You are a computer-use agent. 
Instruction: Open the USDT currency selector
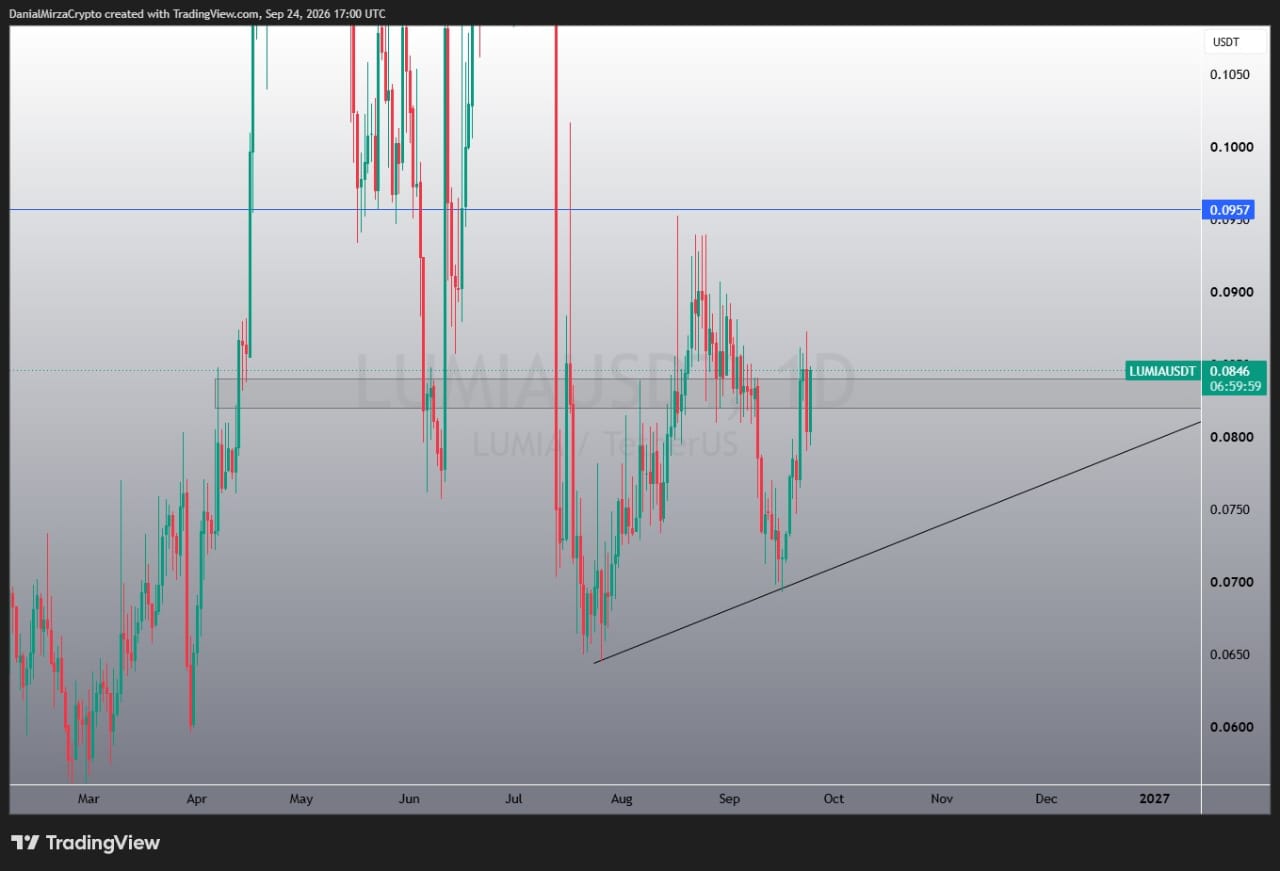point(1226,42)
